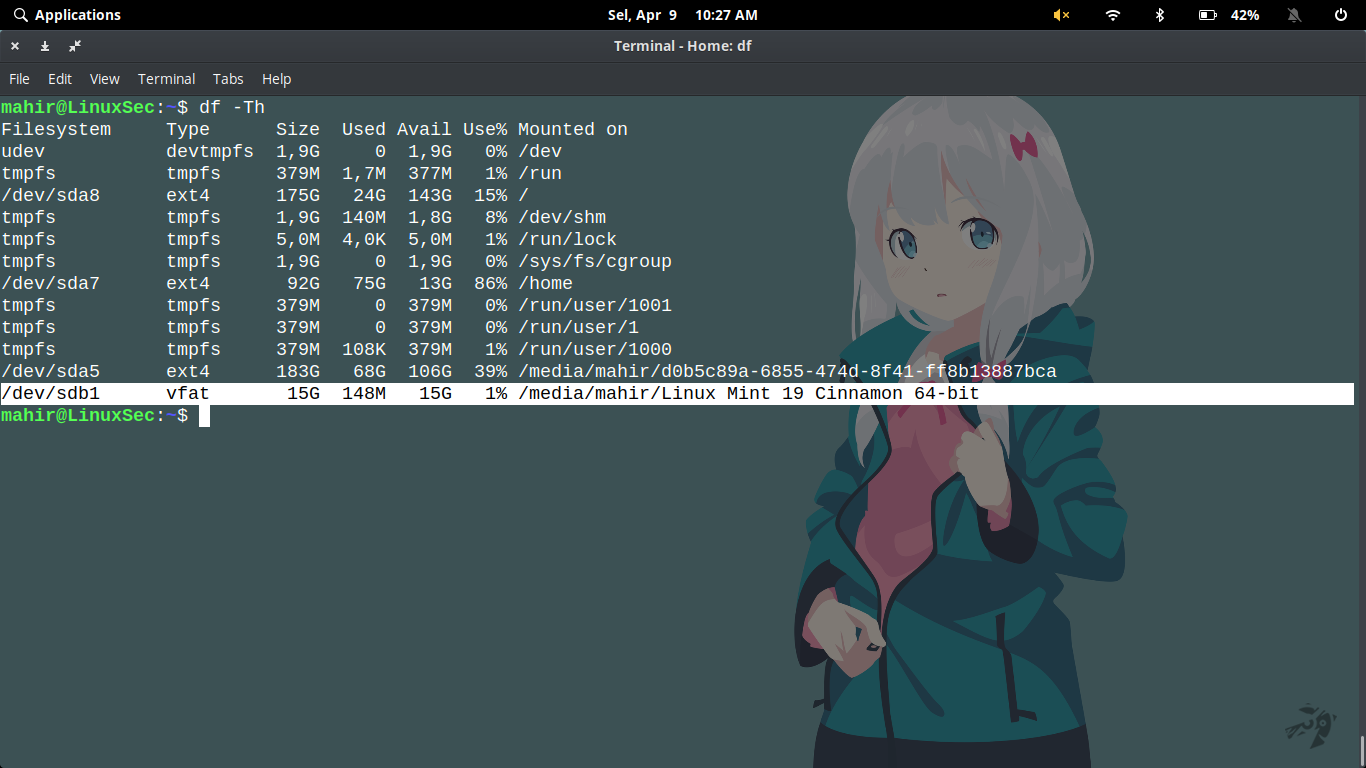Screen dimensions: 1366x768
Task: Open the Applications menu
Action: [x=78, y=15]
